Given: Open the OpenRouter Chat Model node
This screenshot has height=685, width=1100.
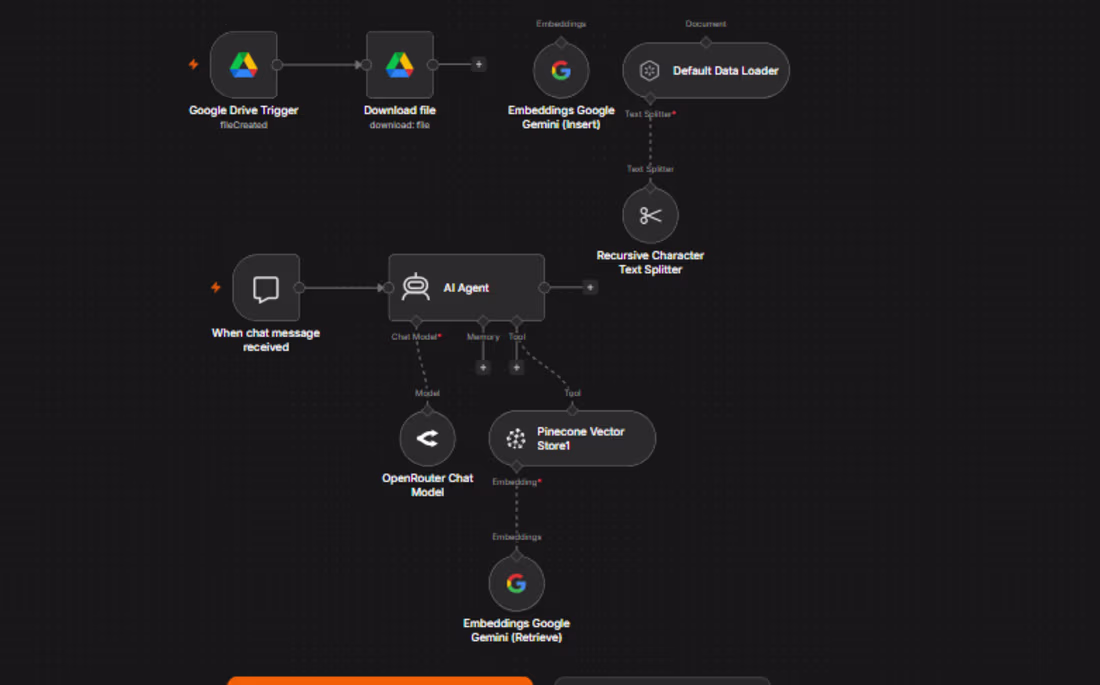Looking at the screenshot, I should click(427, 438).
